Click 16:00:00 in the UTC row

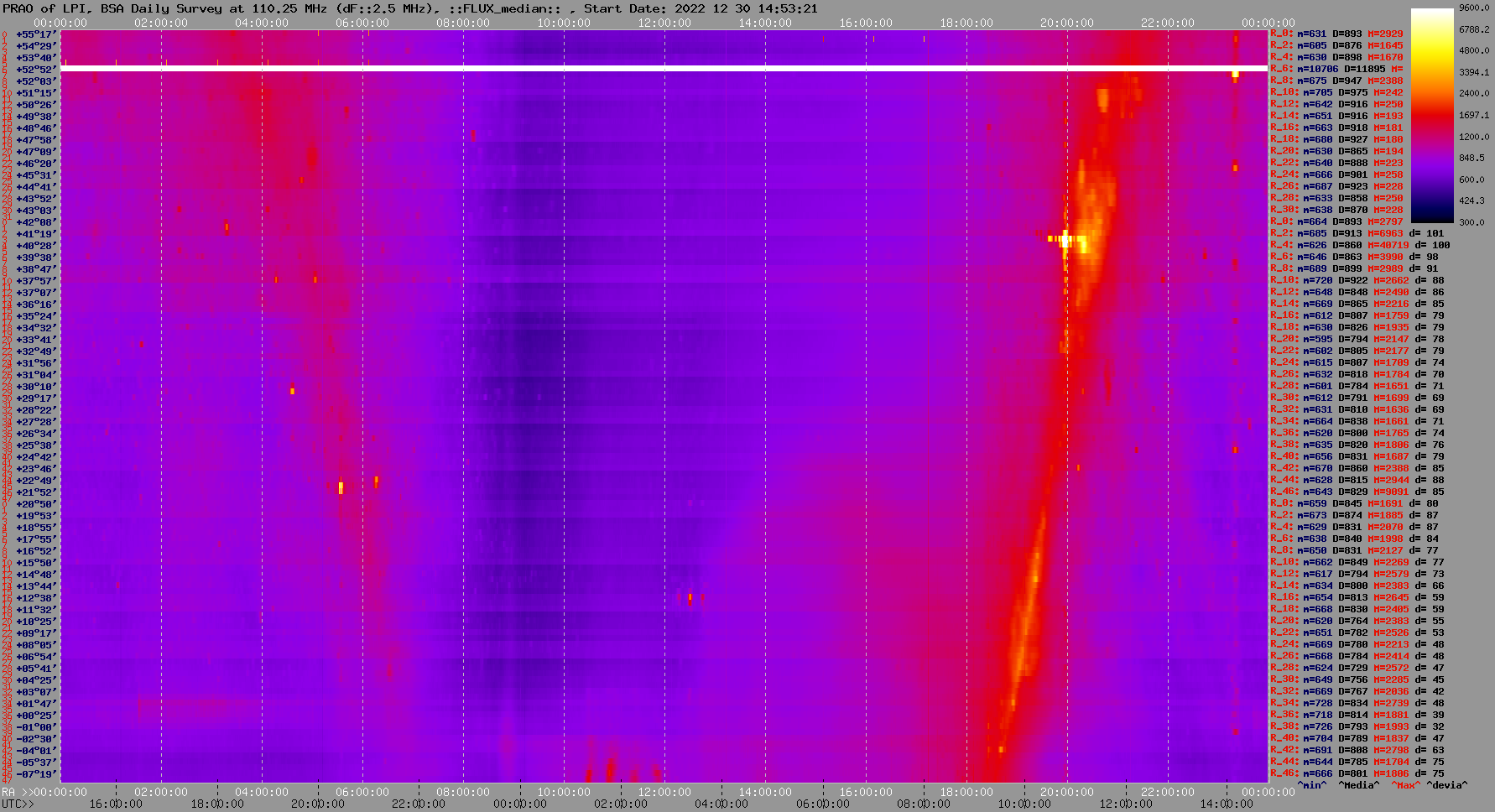coord(115,804)
